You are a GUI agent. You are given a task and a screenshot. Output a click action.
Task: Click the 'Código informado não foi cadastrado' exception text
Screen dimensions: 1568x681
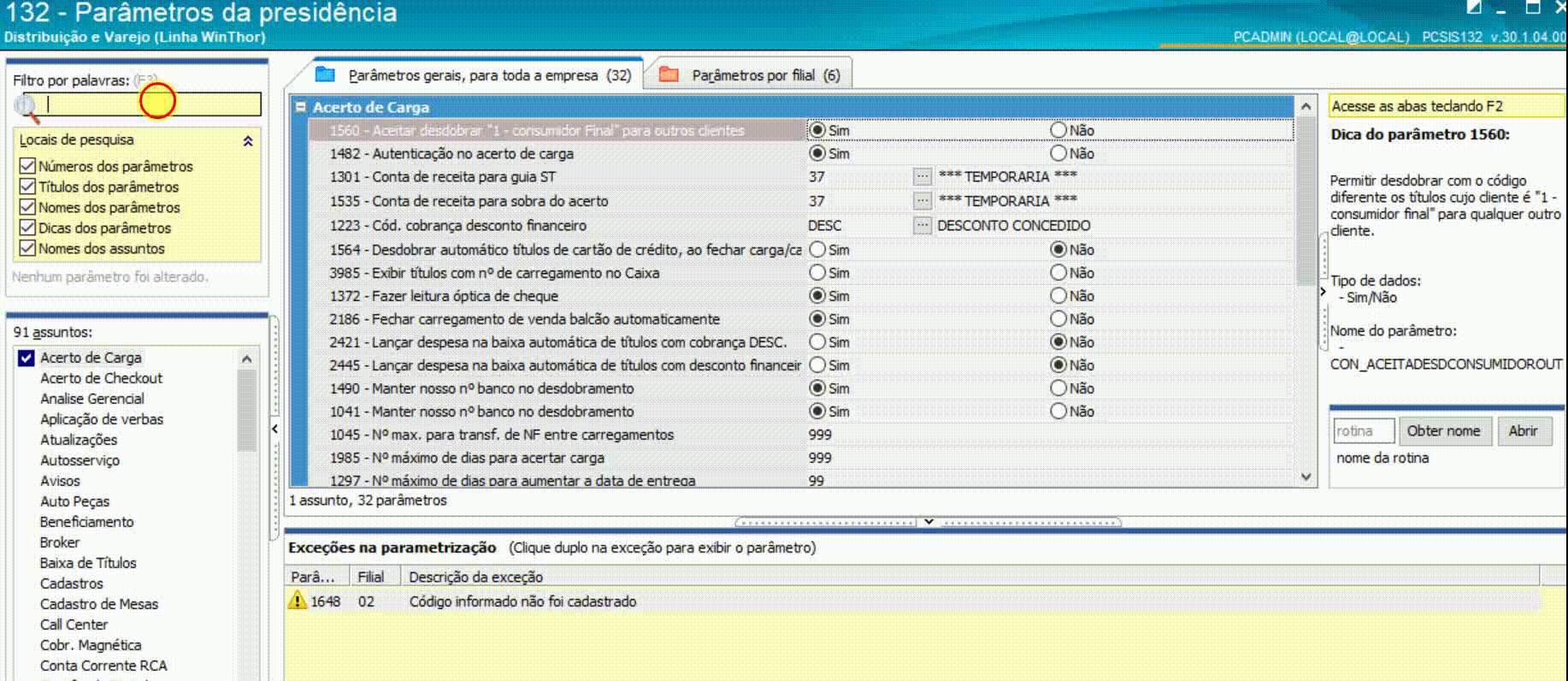coord(522,601)
